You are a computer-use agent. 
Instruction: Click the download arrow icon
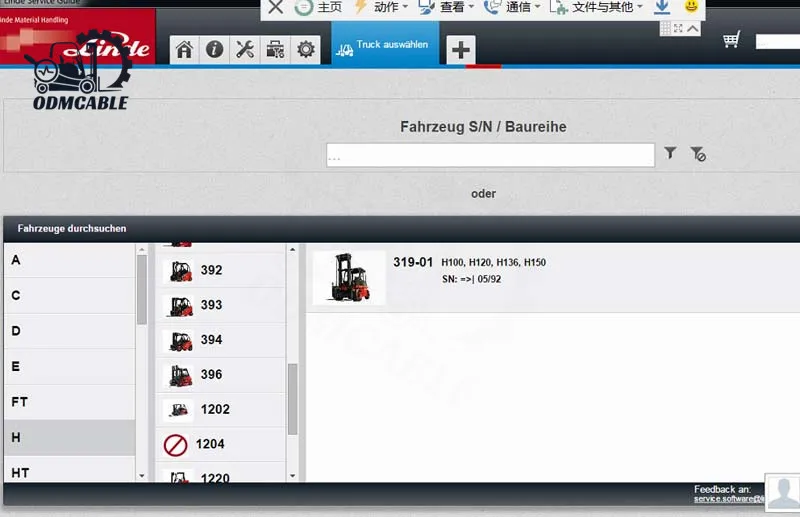[x=662, y=7]
